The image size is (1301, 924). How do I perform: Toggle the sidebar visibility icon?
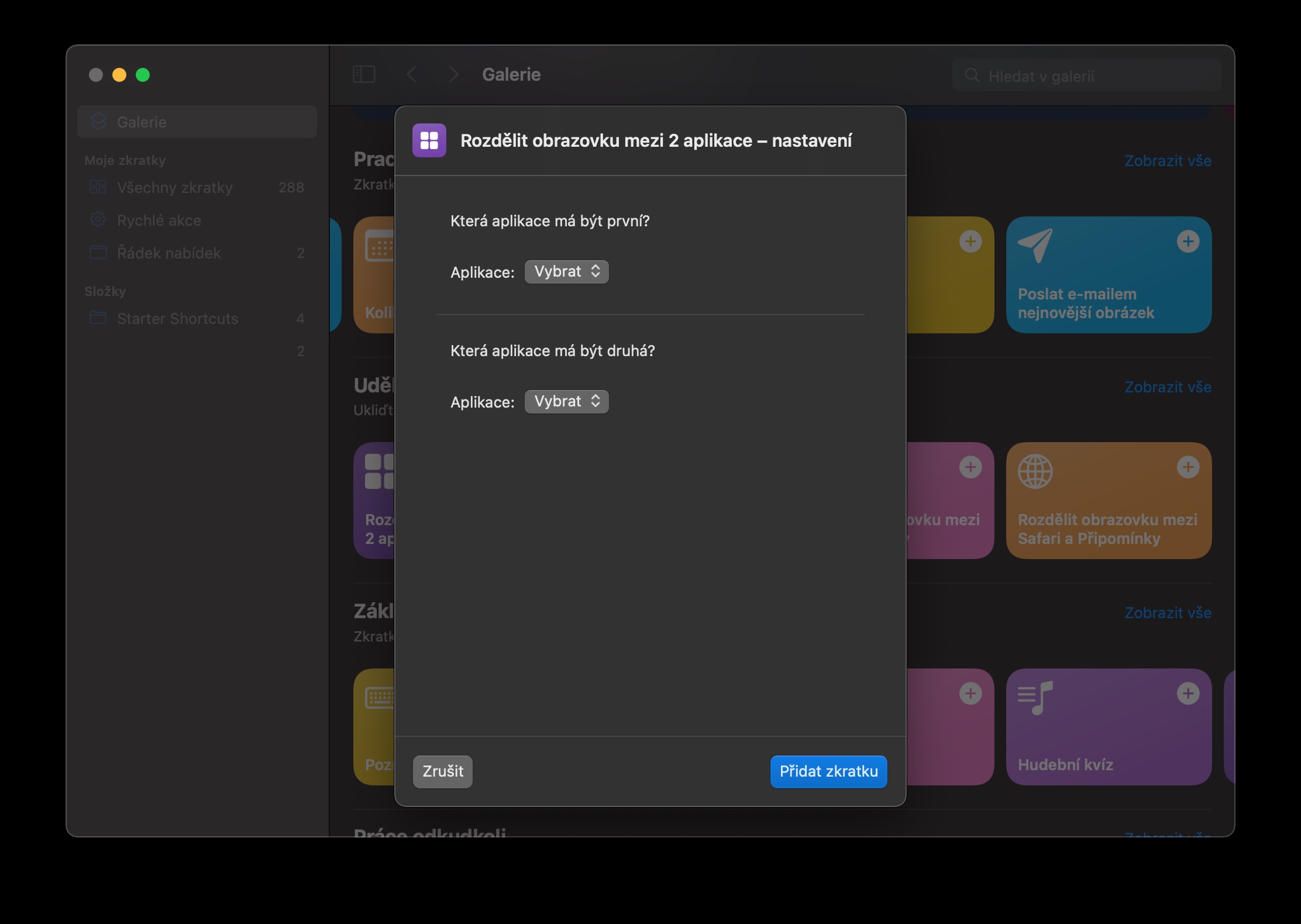(364, 74)
